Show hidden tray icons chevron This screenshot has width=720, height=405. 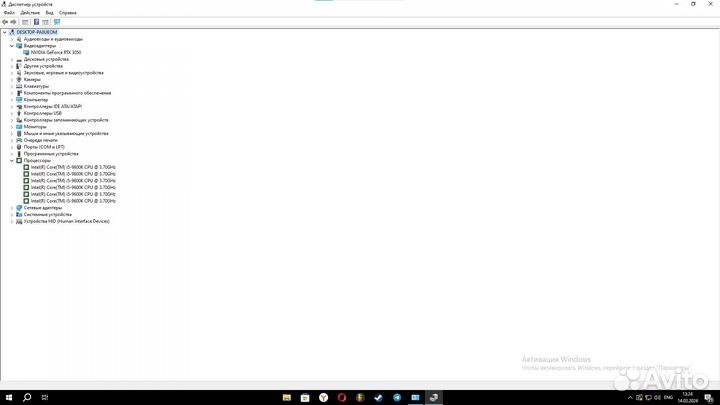[630, 398]
